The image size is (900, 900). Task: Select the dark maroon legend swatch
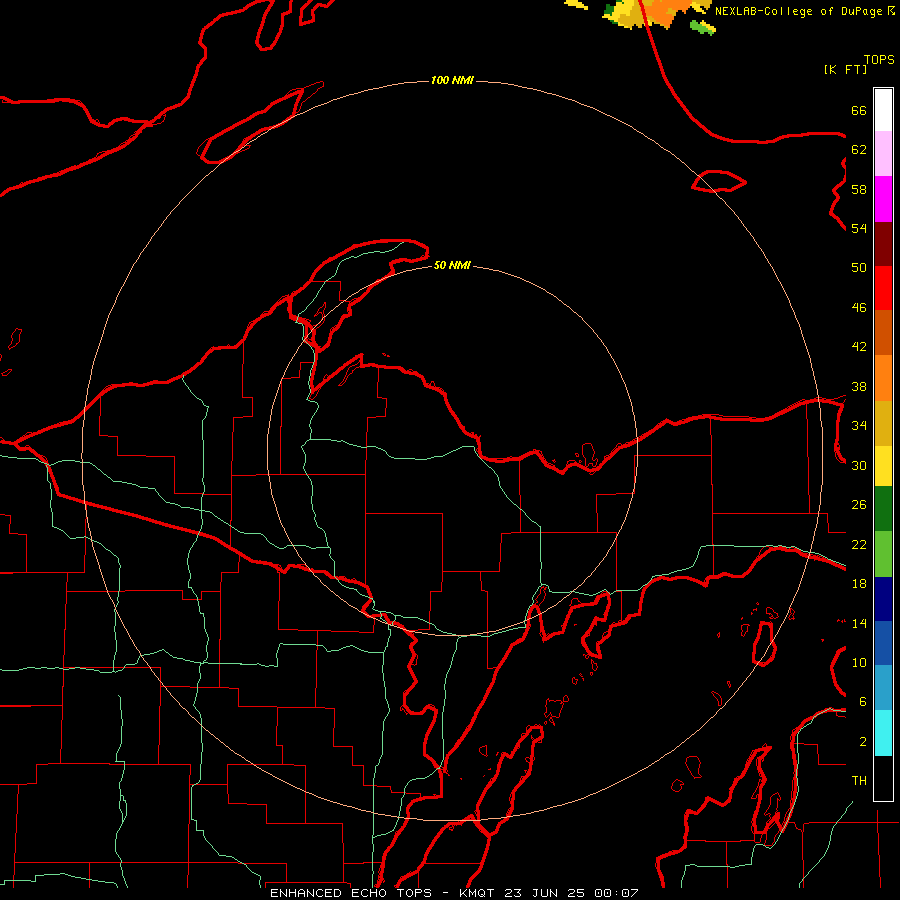coord(883,244)
